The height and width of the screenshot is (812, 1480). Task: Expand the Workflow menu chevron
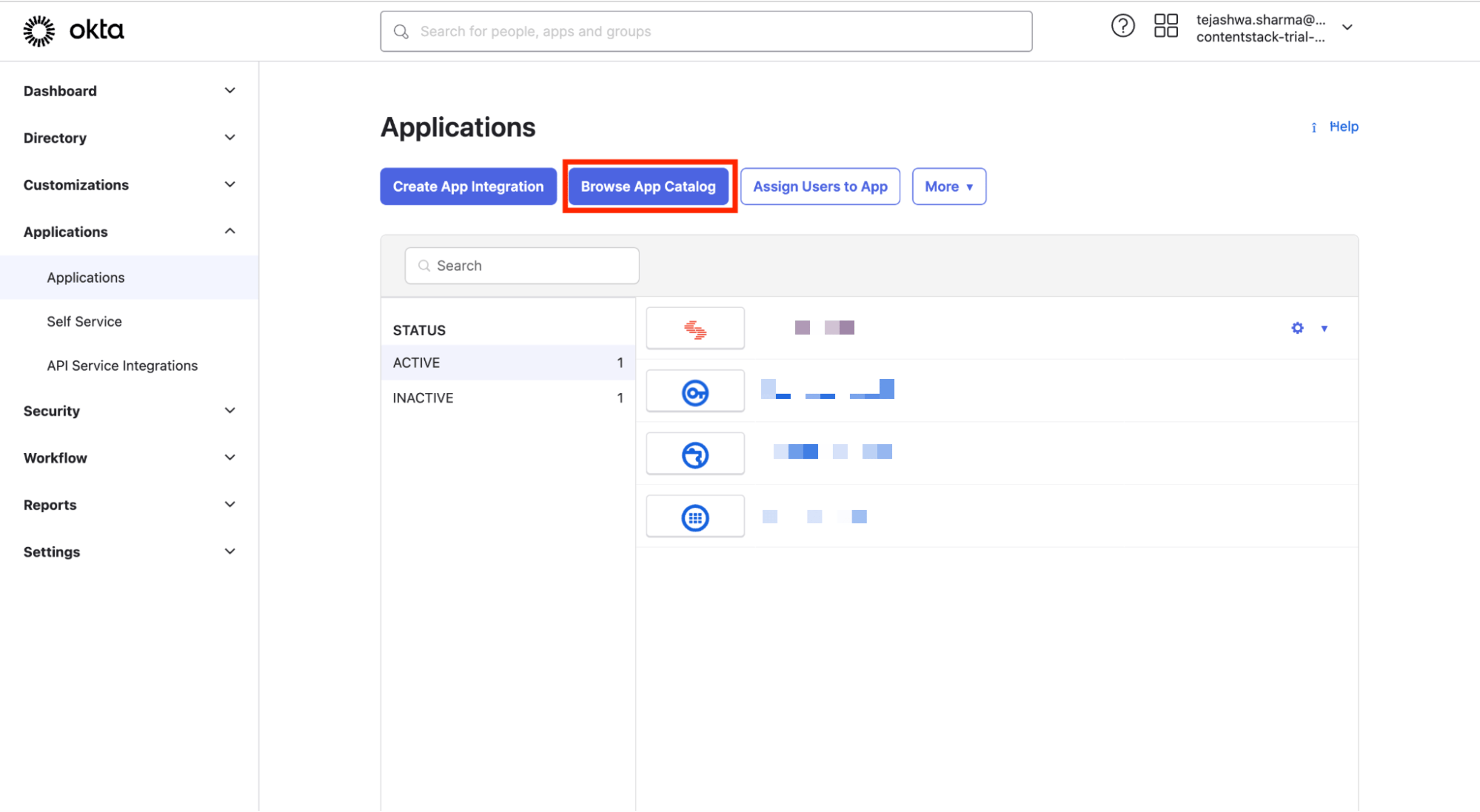tap(230, 458)
